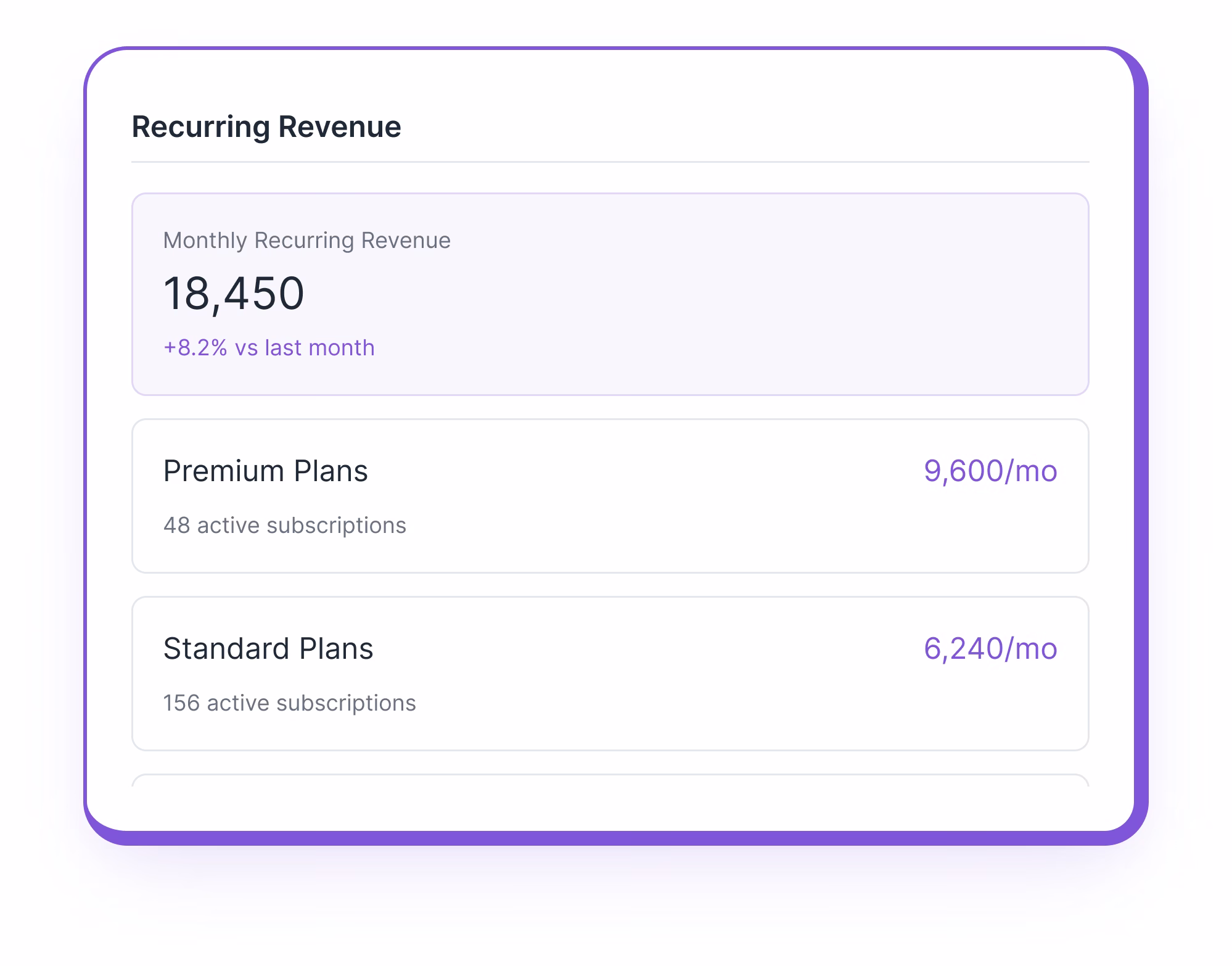Click the Standard Plans title

click(268, 648)
